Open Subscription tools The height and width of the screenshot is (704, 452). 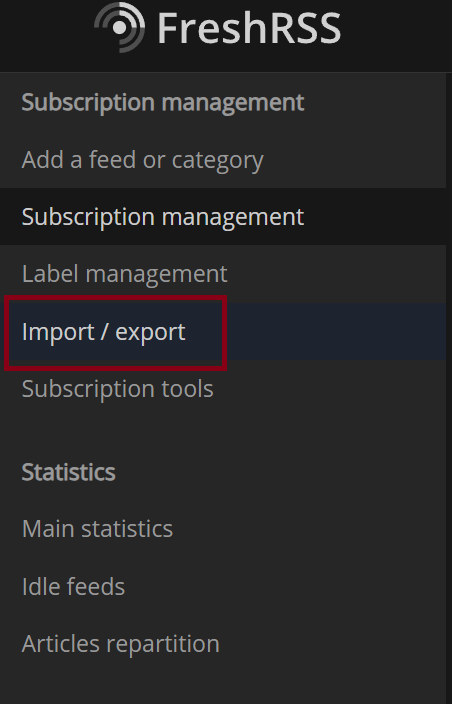click(223, 389)
